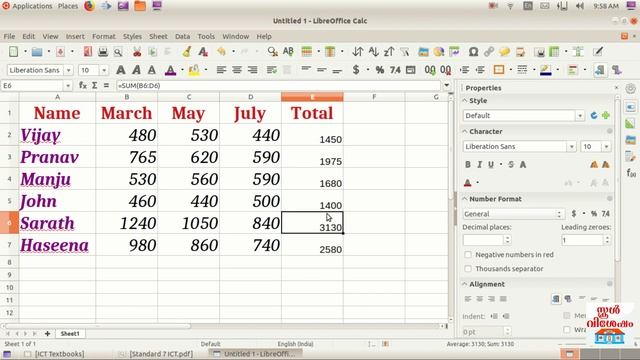
Task: Open the sidebar Gallery deck
Action: (x=631, y=140)
